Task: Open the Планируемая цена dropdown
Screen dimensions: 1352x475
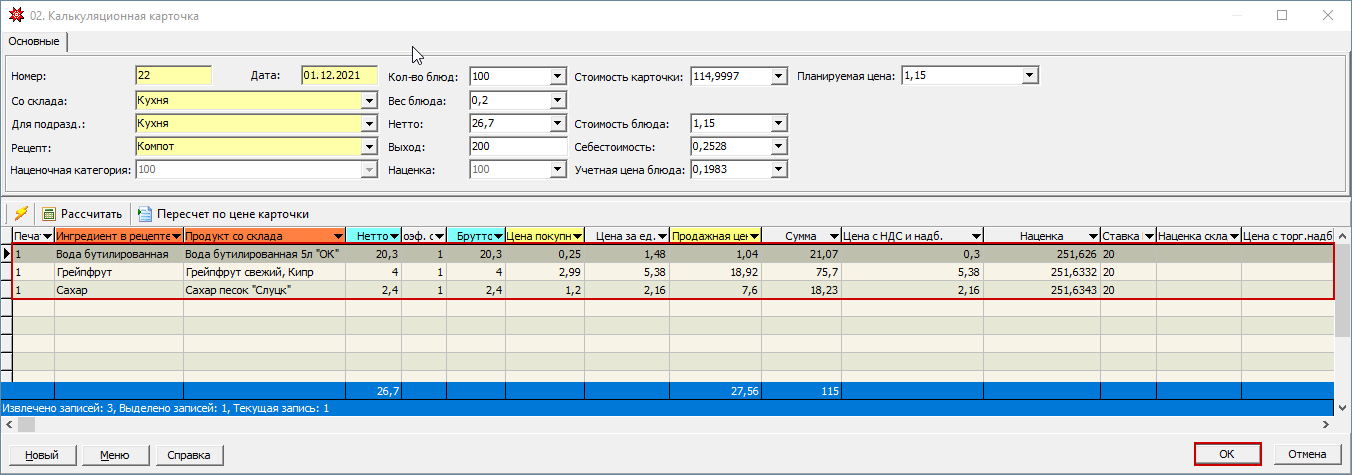Action: click(x=1030, y=76)
